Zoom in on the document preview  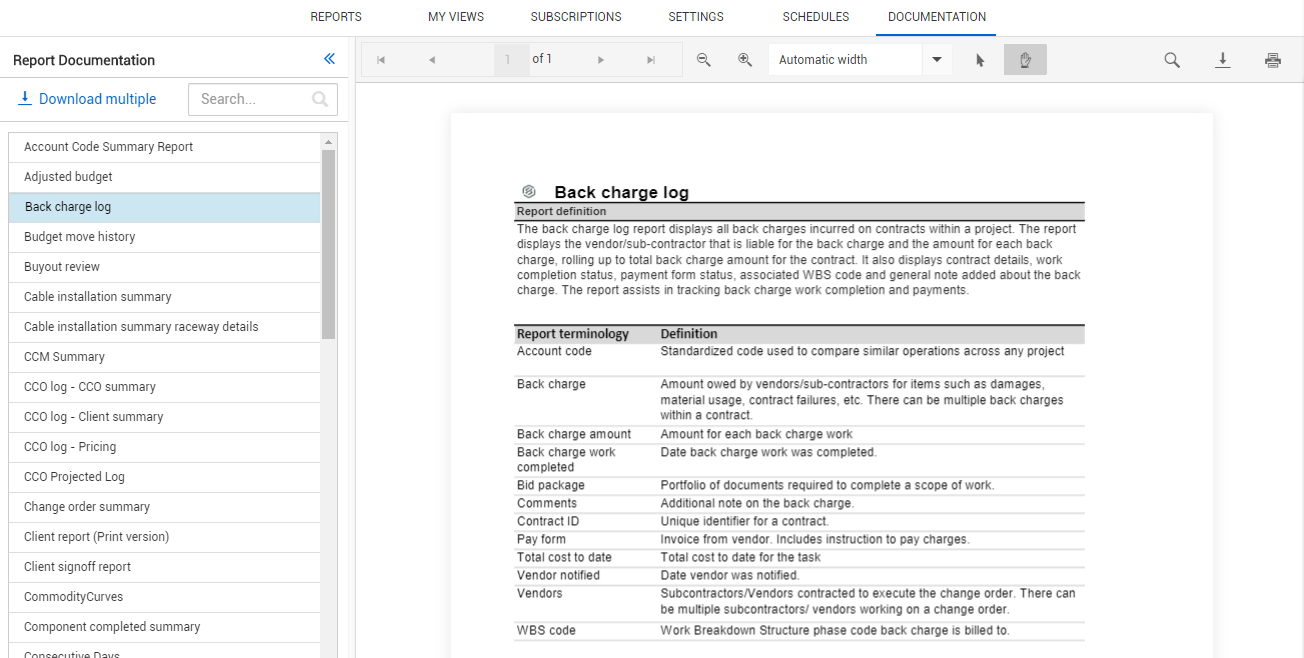click(745, 59)
